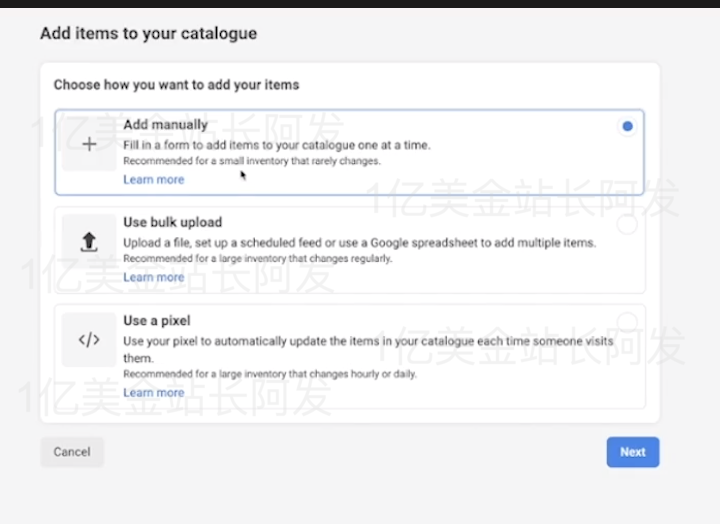Click the 'Upload a file' description text
Screen dimensions: 720x524
point(360,243)
